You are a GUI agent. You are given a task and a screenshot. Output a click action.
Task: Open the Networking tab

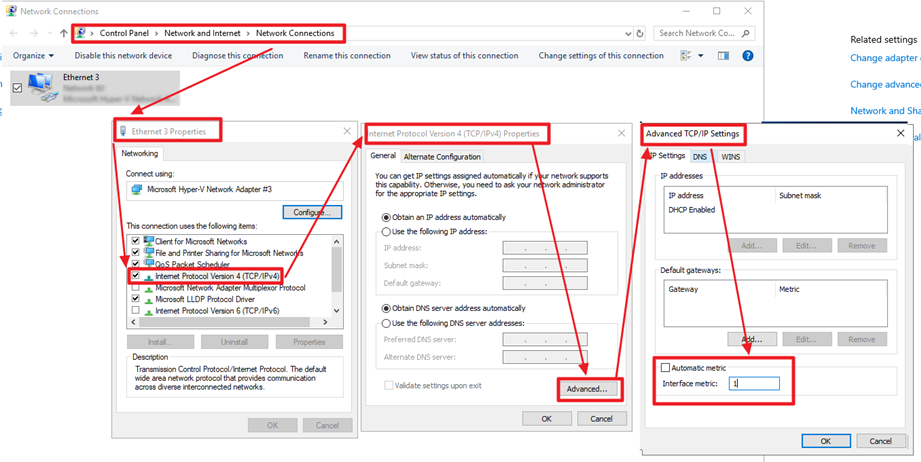coord(140,154)
